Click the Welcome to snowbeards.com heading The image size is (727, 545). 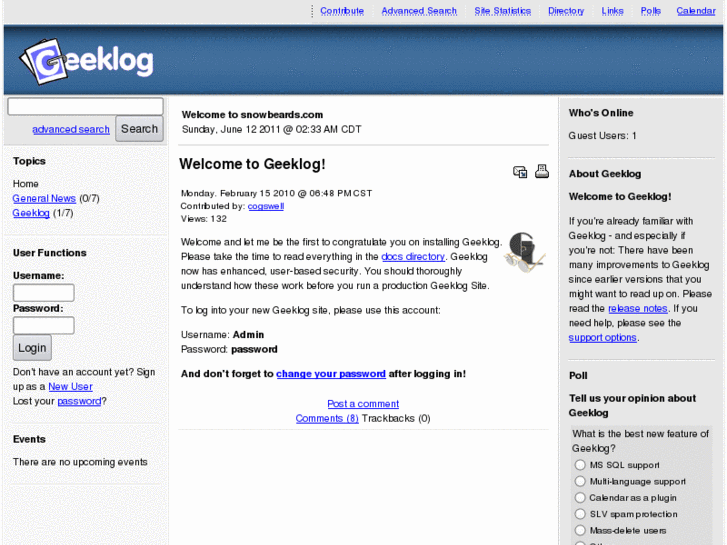click(252, 115)
